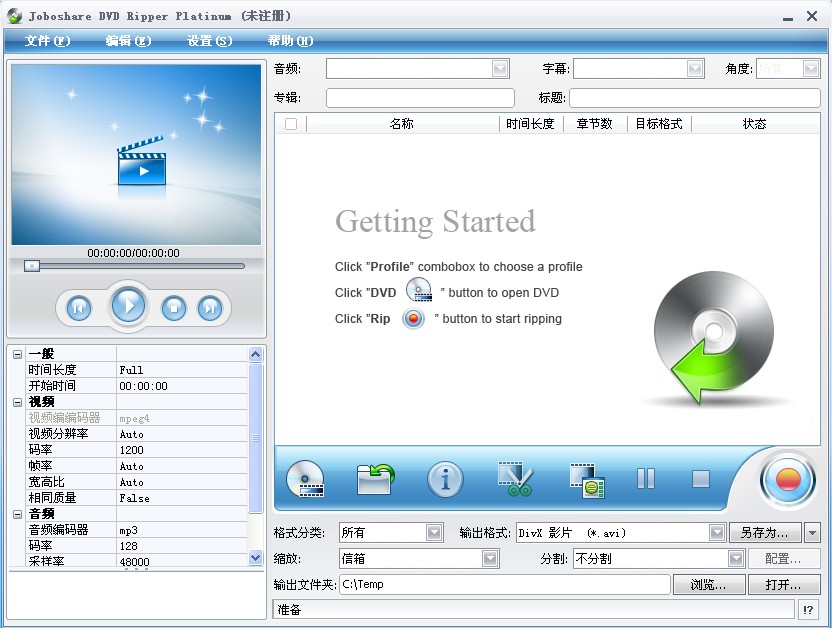The height and width of the screenshot is (628, 832).
Task: Click the blue Info icon in toolbar
Action: [445, 479]
